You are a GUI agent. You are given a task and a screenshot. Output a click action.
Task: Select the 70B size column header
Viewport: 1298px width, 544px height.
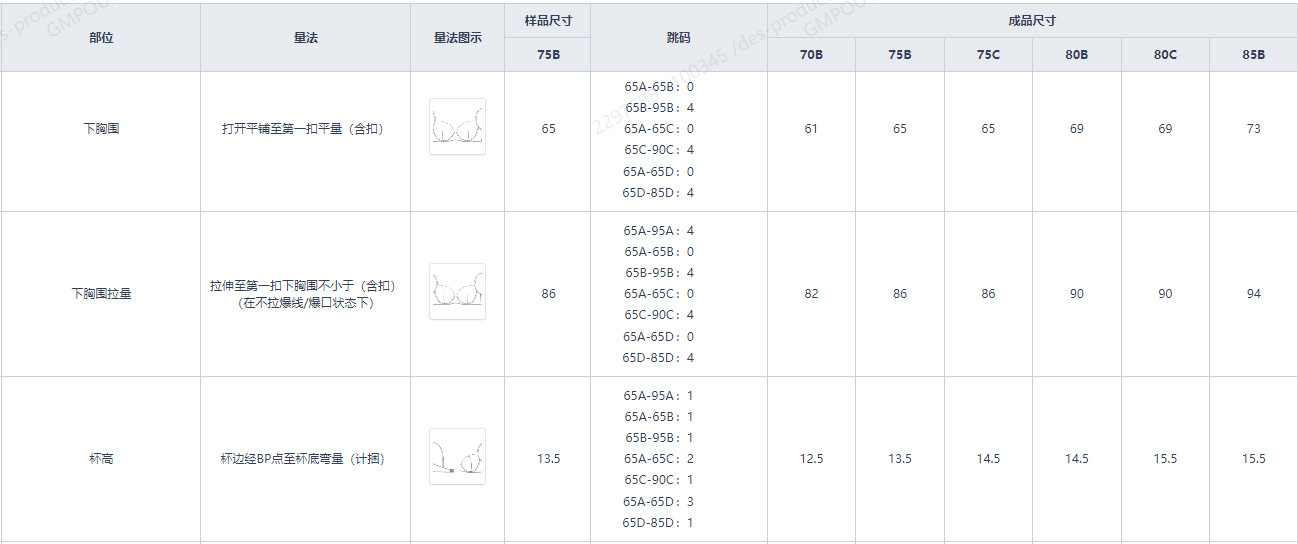tap(811, 55)
